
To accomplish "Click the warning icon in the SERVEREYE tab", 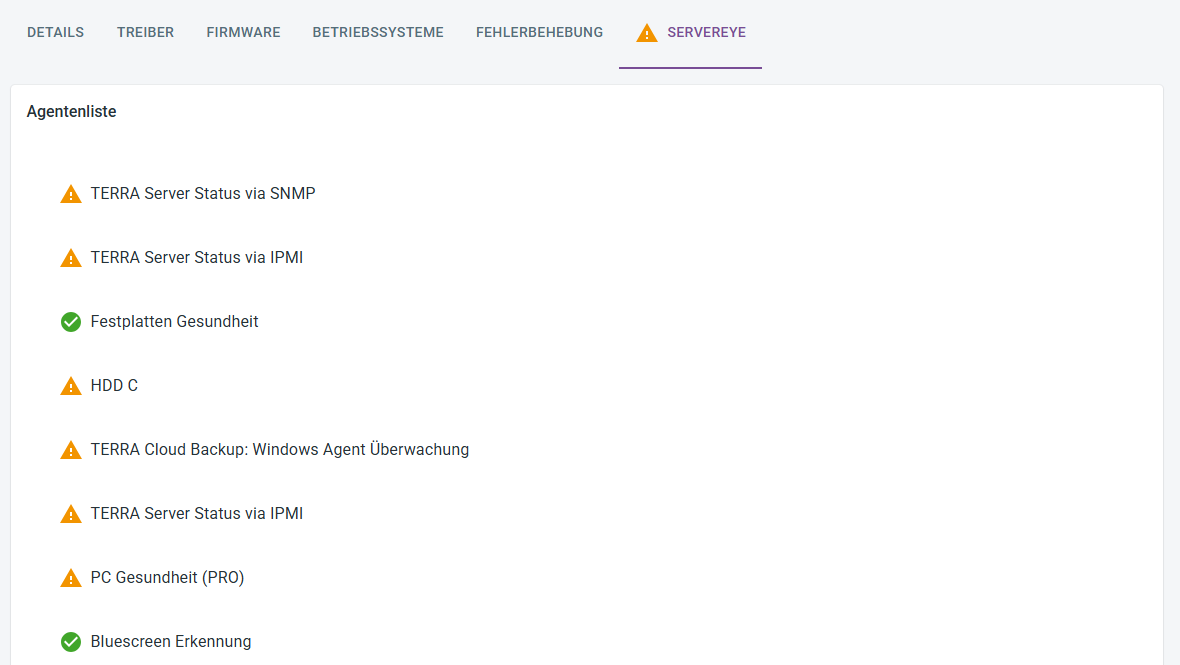I will point(646,33).
